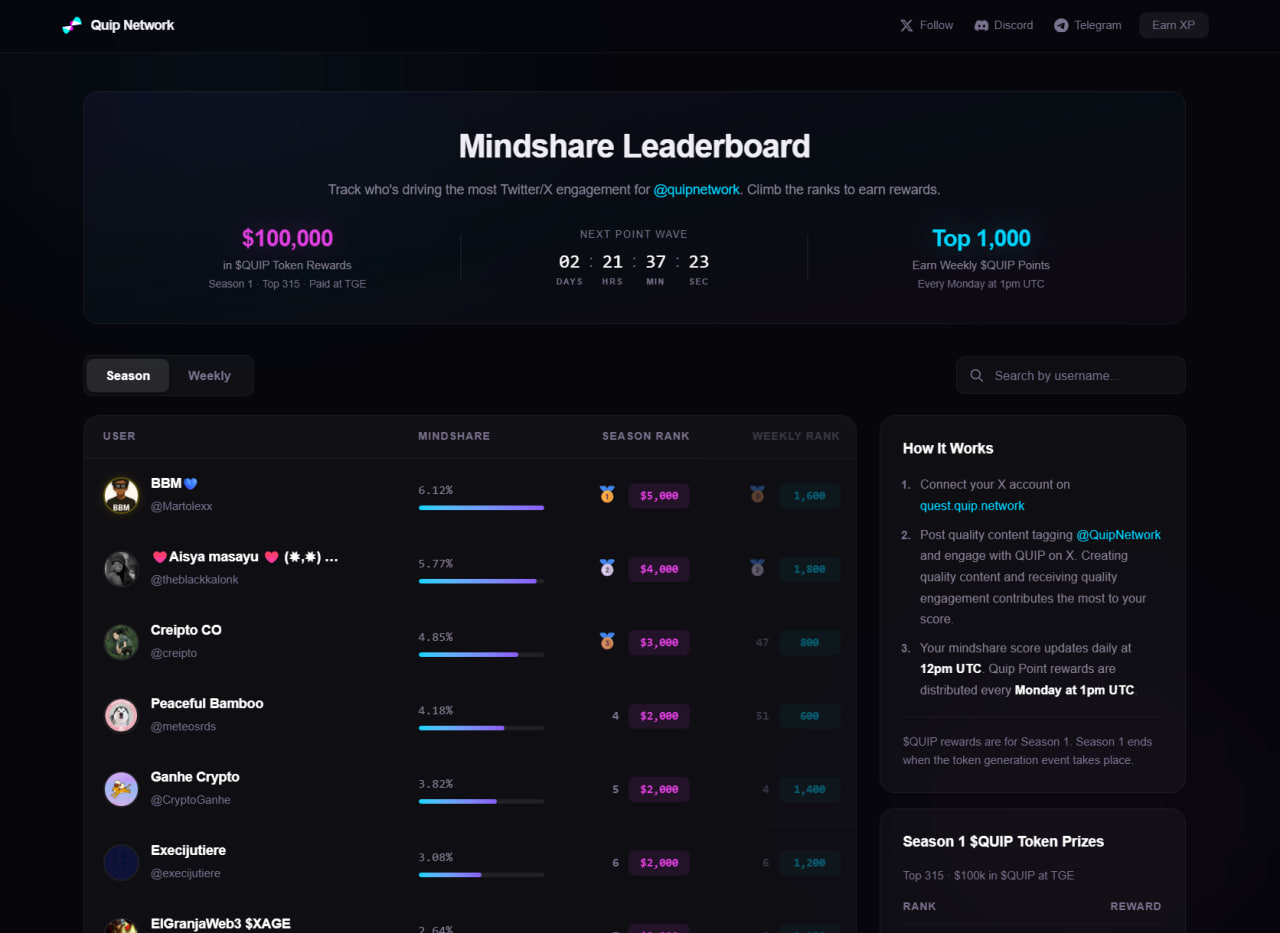This screenshot has height=933, width=1280.
Task: Switch to the Season tab
Action: 128,376
